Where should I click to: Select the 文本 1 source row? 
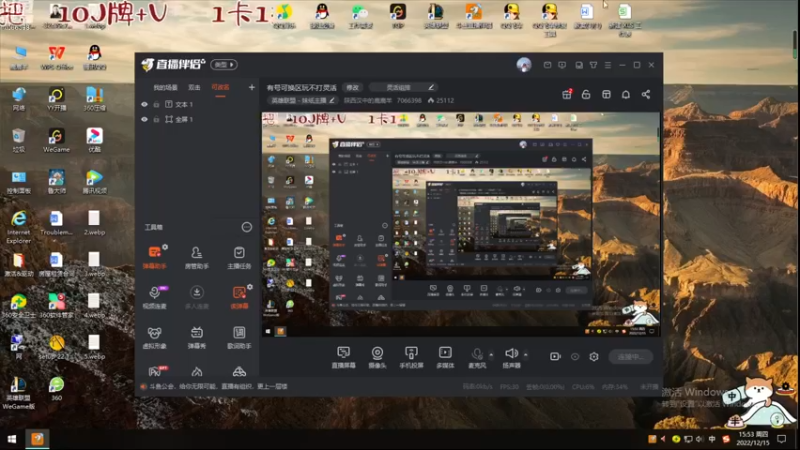click(x=197, y=104)
